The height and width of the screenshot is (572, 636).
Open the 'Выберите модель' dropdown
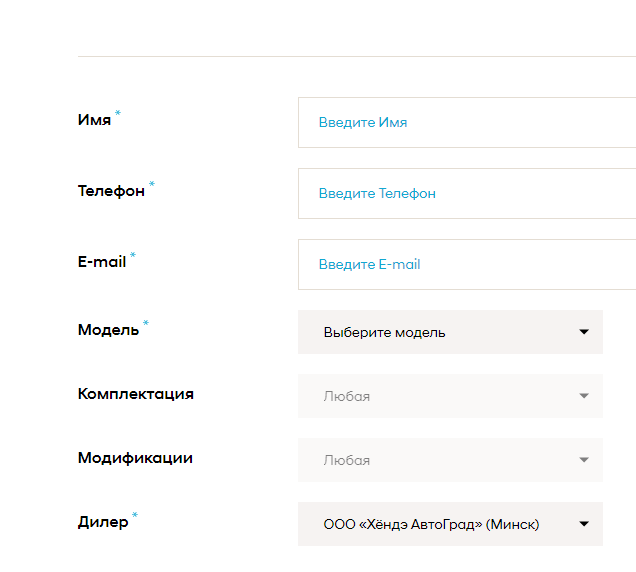pos(450,332)
